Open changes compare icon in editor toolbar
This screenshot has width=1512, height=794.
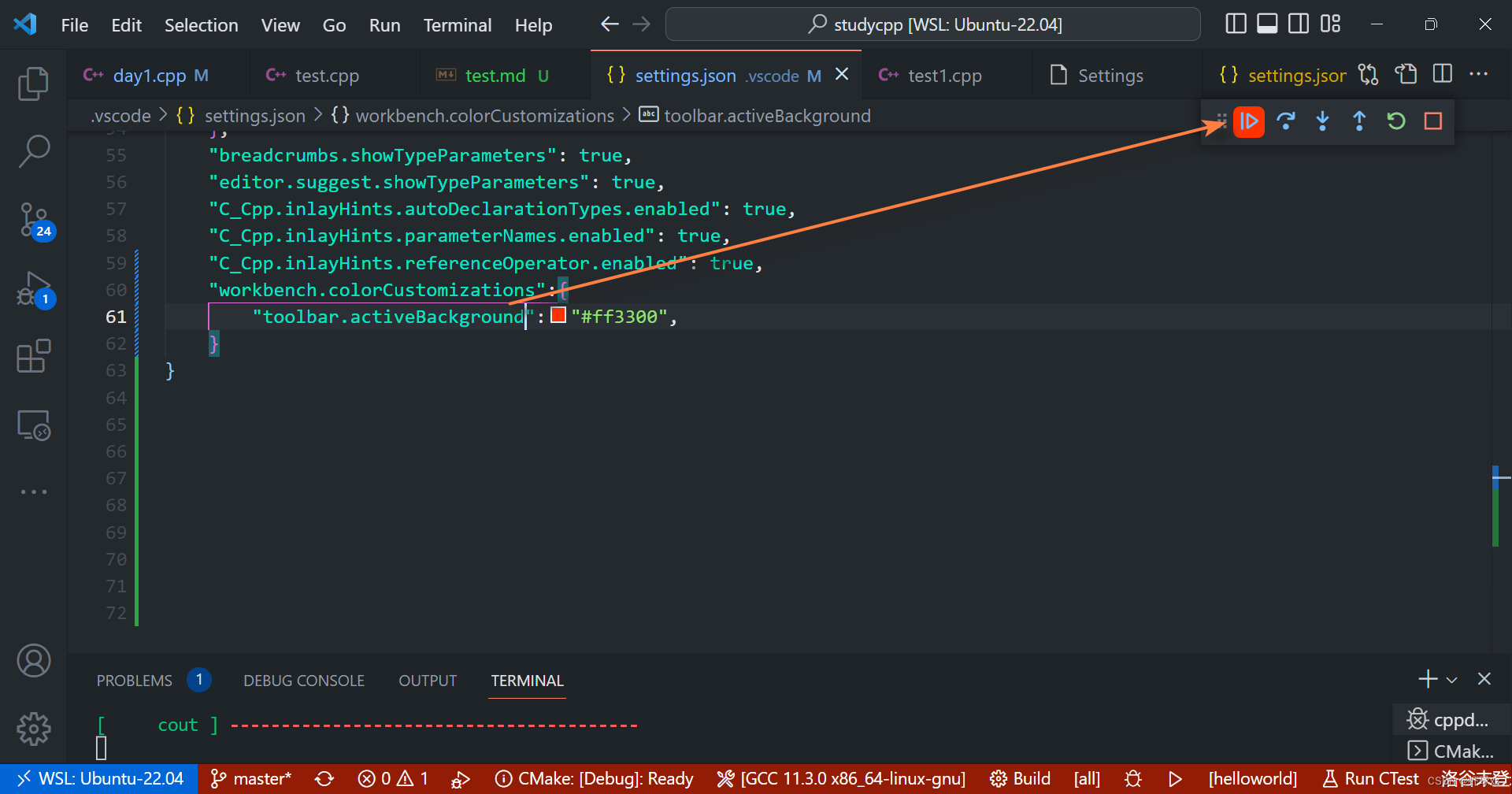coord(1369,75)
